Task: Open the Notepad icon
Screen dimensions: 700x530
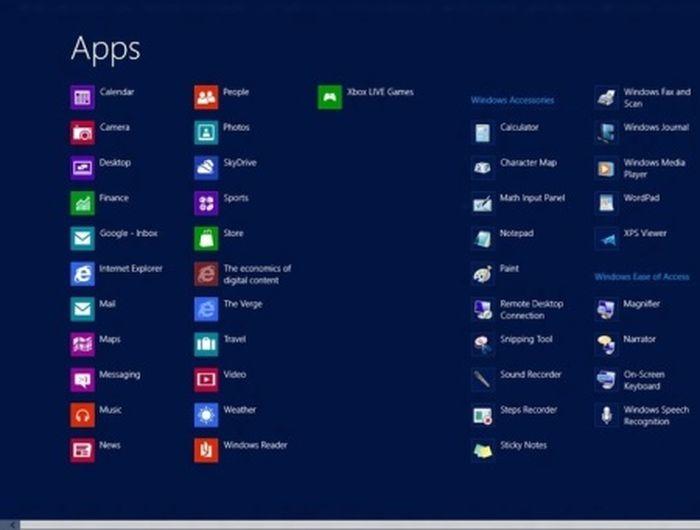Action: tap(483, 238)
